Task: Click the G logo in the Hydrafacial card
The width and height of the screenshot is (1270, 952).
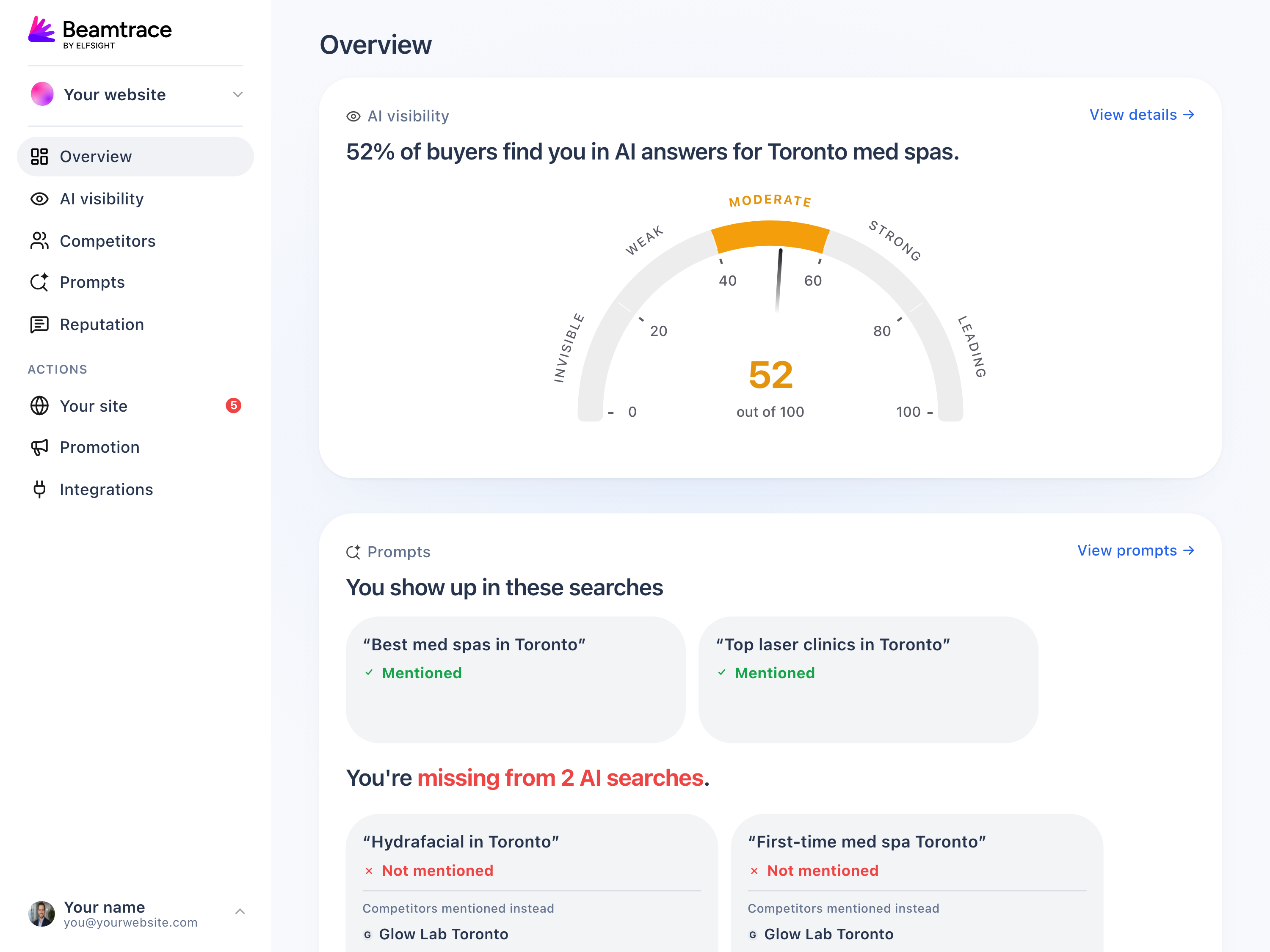Action: tap(367, 935)
